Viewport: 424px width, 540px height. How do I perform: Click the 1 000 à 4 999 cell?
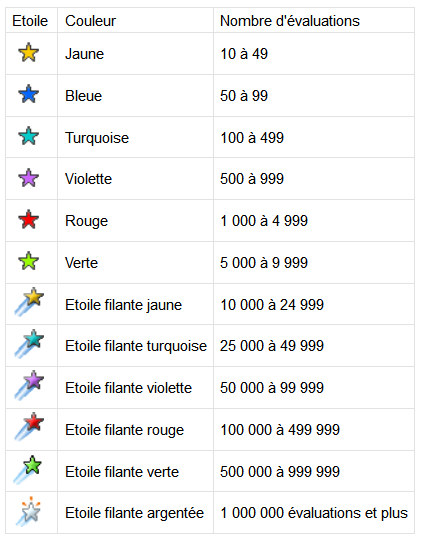tap(314, 221)
